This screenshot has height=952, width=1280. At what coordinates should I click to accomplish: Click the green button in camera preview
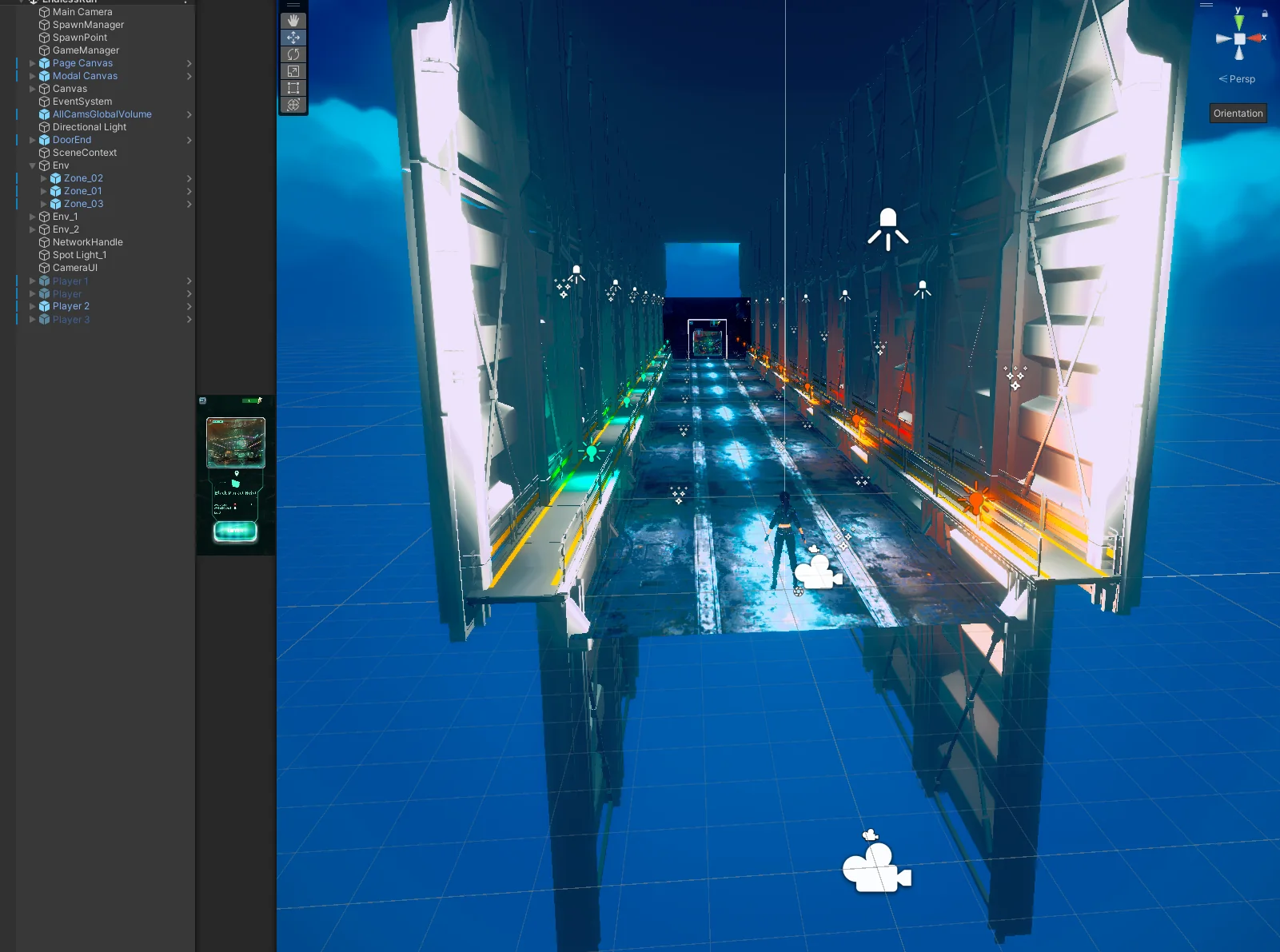tap(235, 532)
